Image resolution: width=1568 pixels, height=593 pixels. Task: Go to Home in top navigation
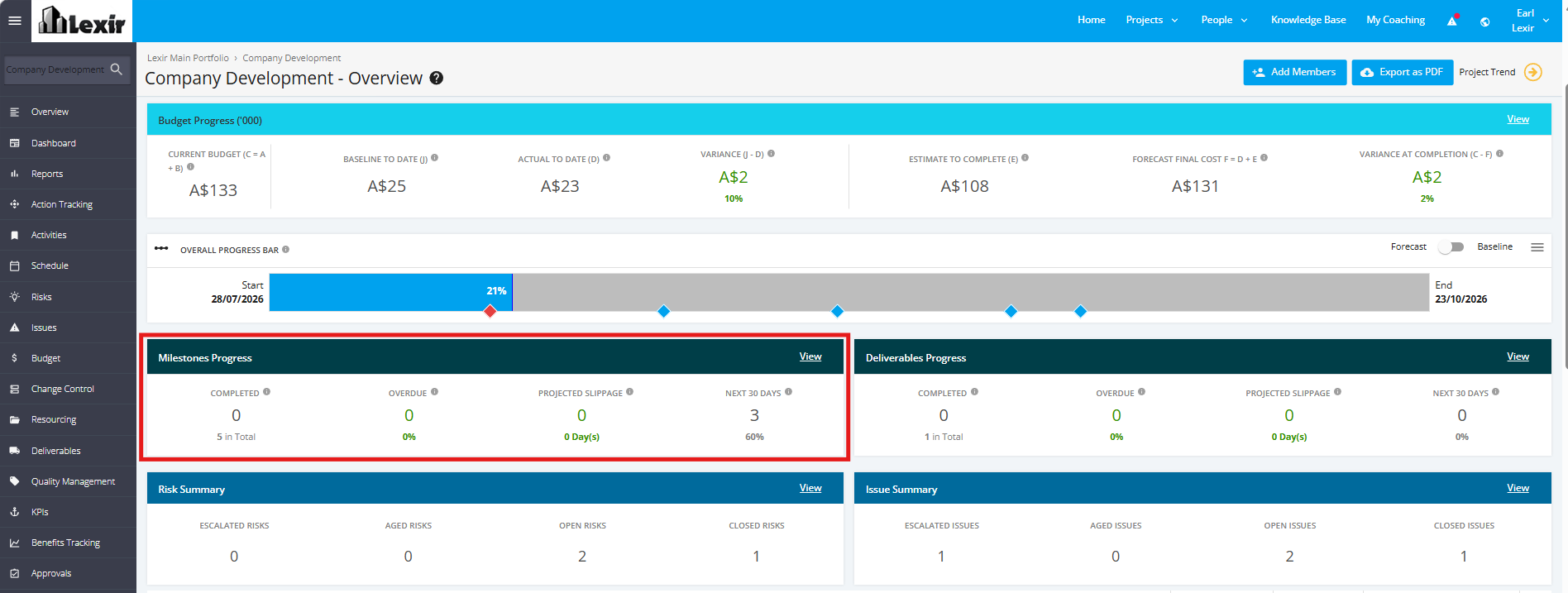pyautogui.click(x=1091, y=20)
